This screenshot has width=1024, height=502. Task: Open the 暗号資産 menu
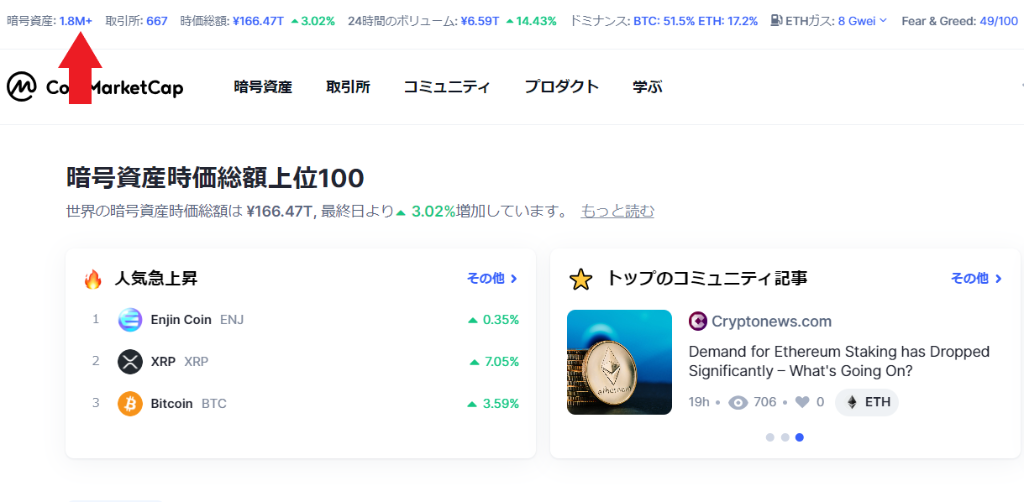point(263,87)
